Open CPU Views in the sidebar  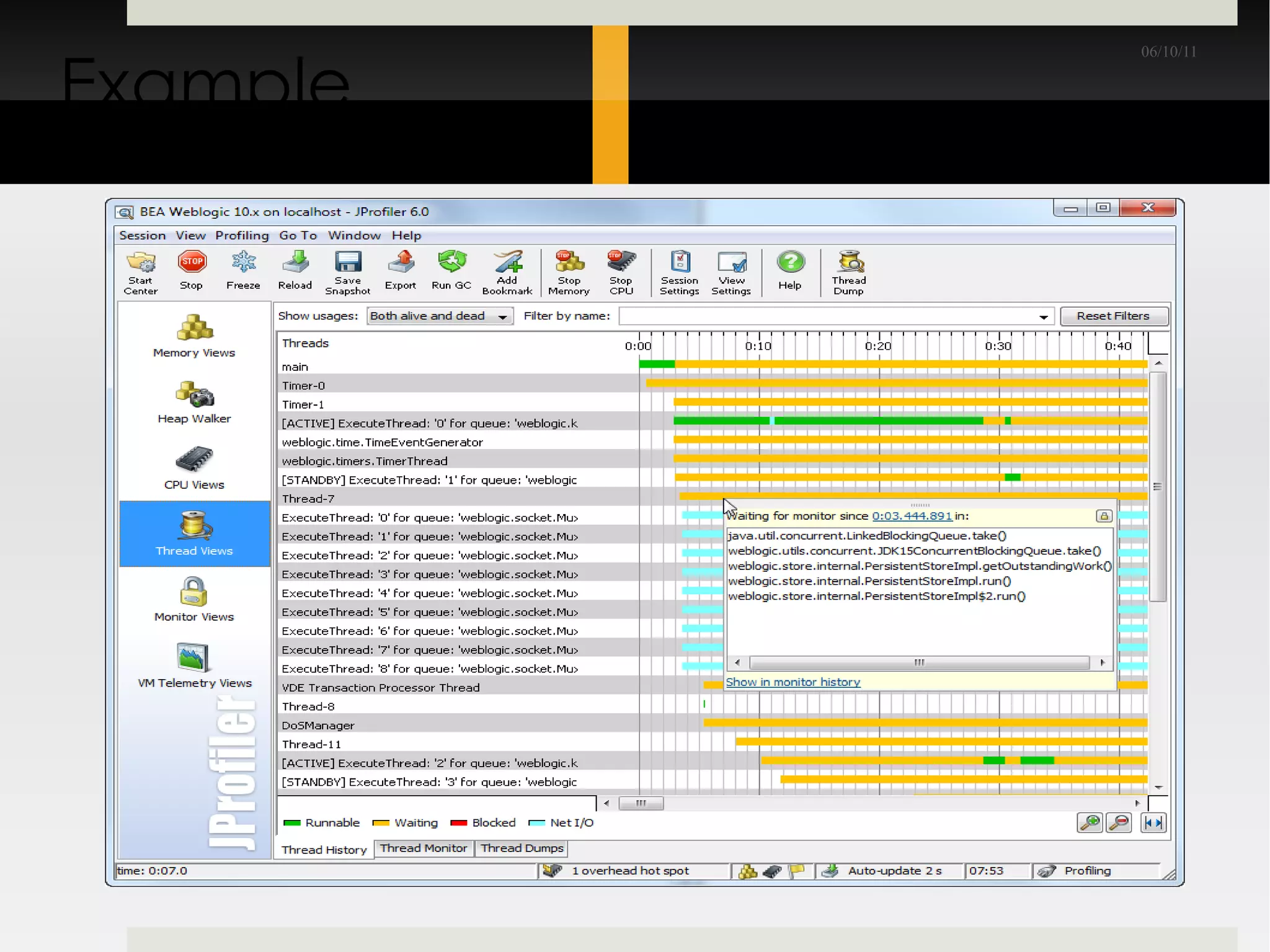194,468
